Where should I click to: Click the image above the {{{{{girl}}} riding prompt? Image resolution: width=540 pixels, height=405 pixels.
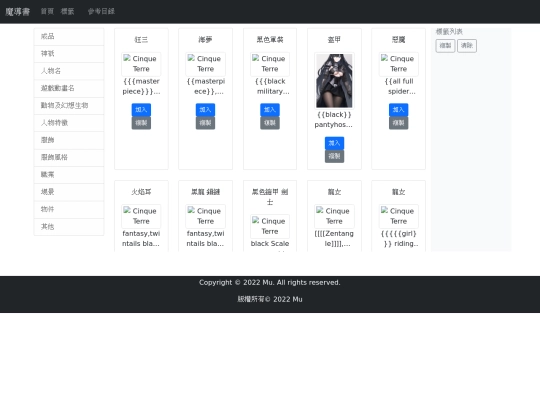click(x=398, y=216)
